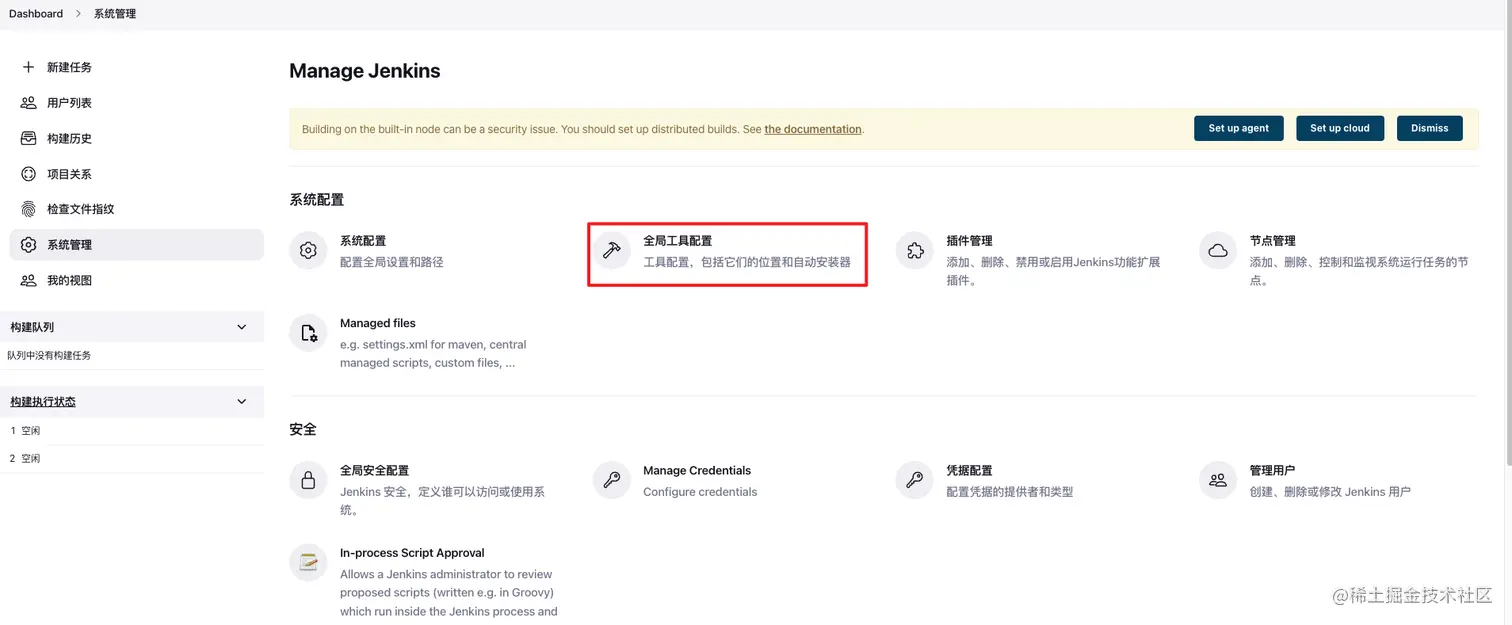This screenshot has width=1512, height=625.
Task: Click the file-gear icon for Managed files
Action: click(308, 333)
